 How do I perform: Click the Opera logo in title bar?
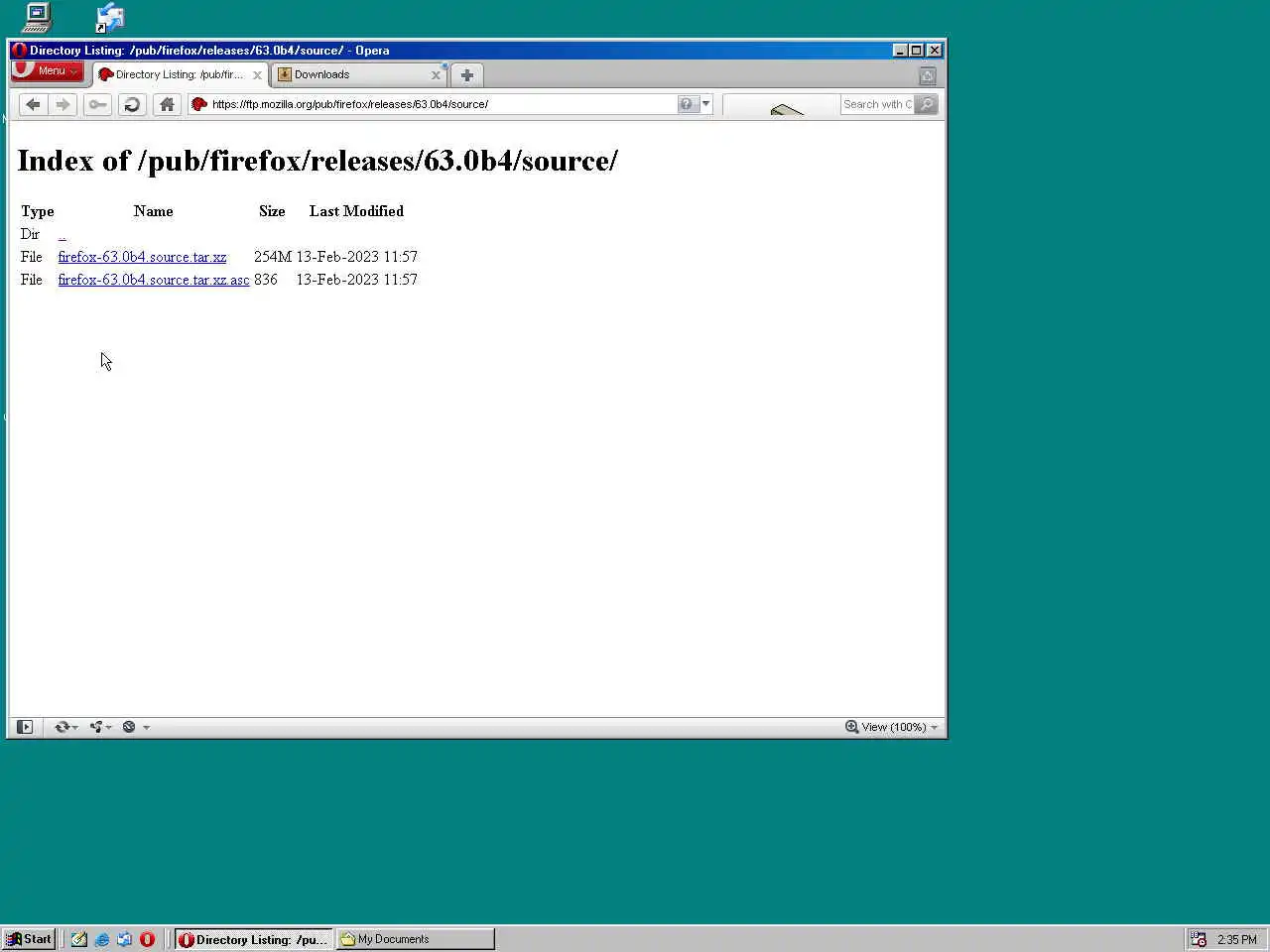click(19, 50)
